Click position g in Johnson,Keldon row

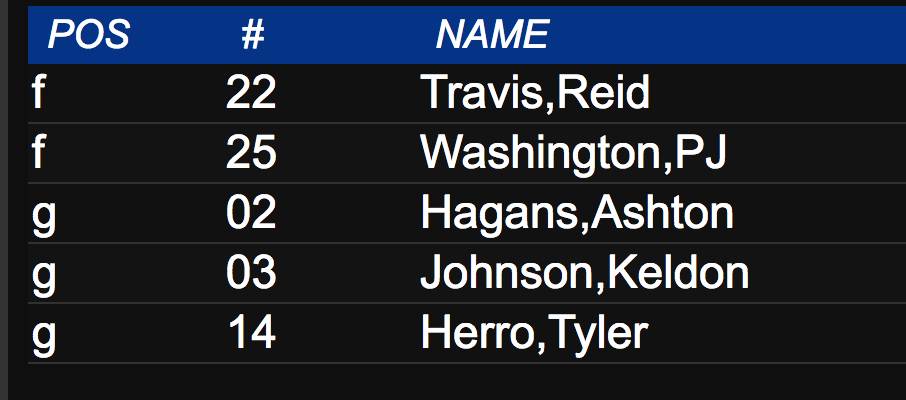(x=44, y=277)
